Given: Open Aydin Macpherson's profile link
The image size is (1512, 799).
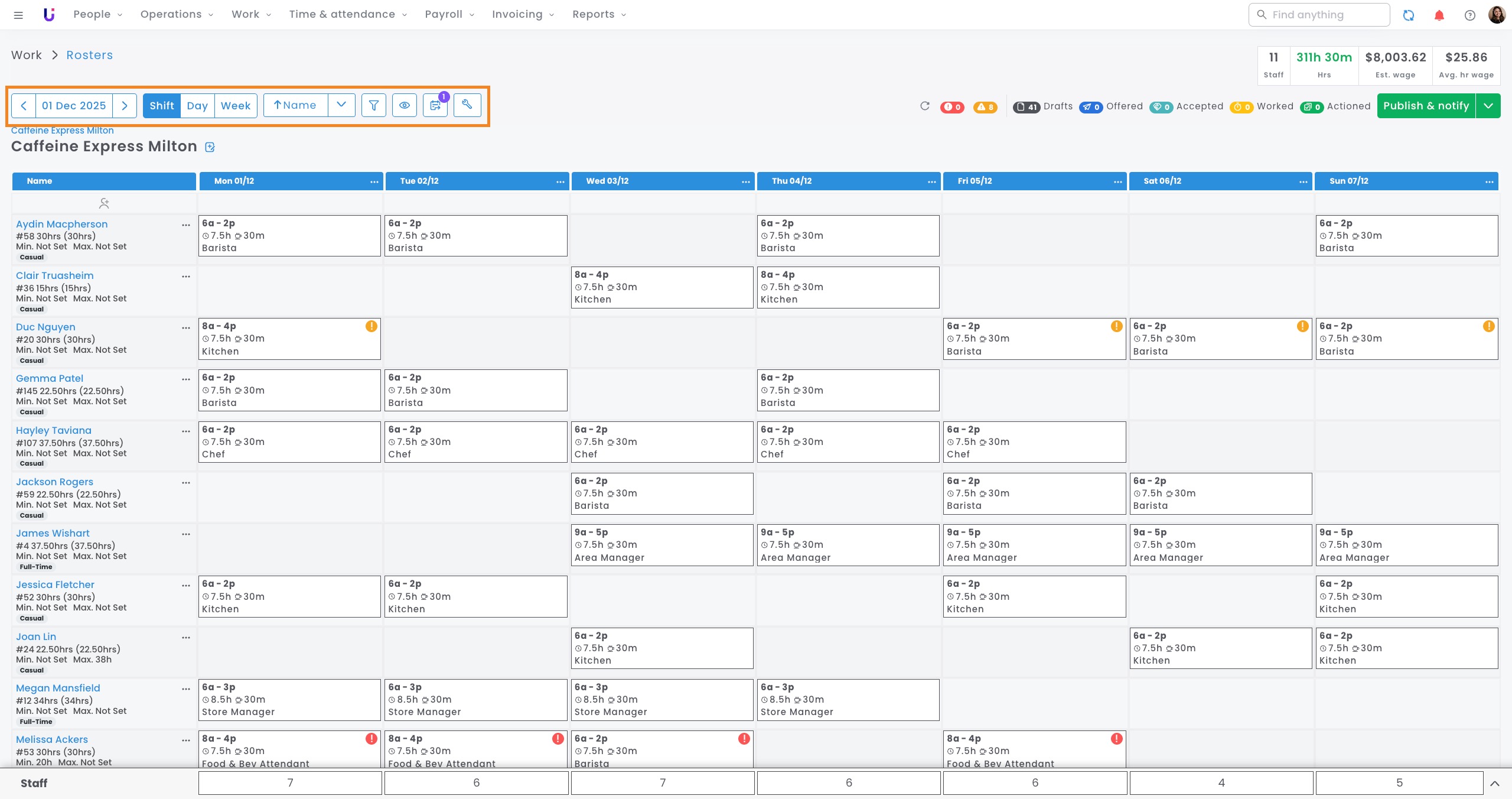Looking at the screenshot, I should pyautogui.click(x=61, y=224).
